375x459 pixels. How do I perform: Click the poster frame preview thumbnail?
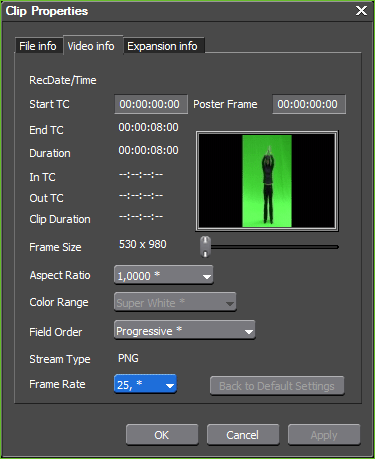[x=267, y=181]
